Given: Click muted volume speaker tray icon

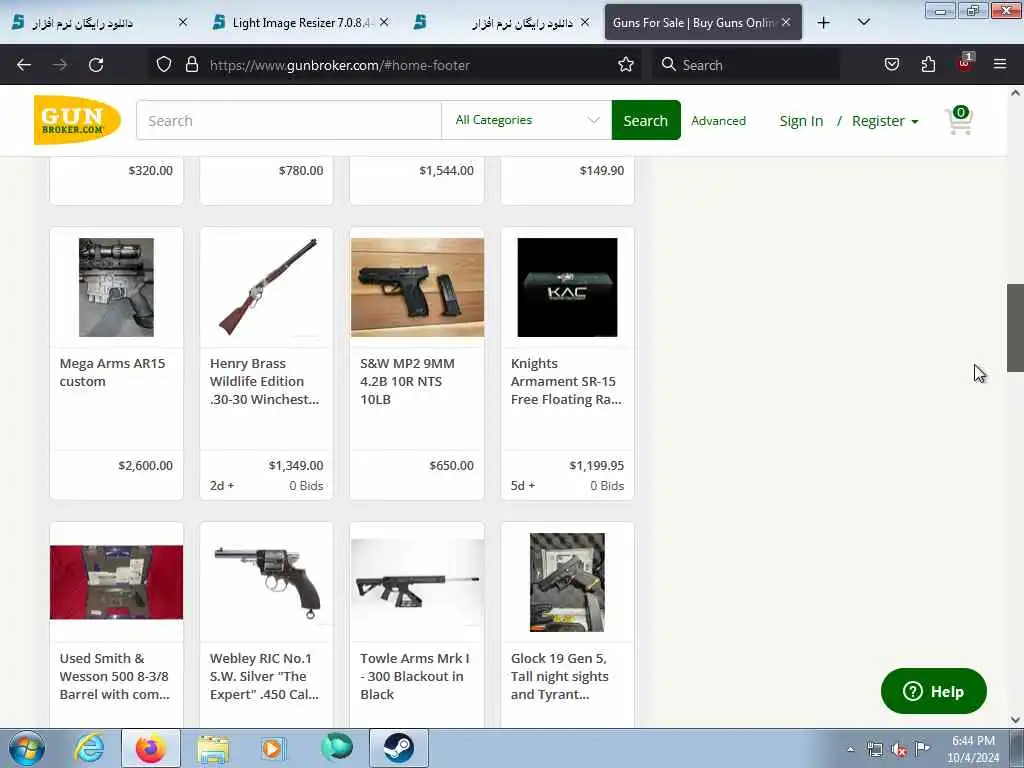Looking at the screenshot, I should click(x=899, y=750).
